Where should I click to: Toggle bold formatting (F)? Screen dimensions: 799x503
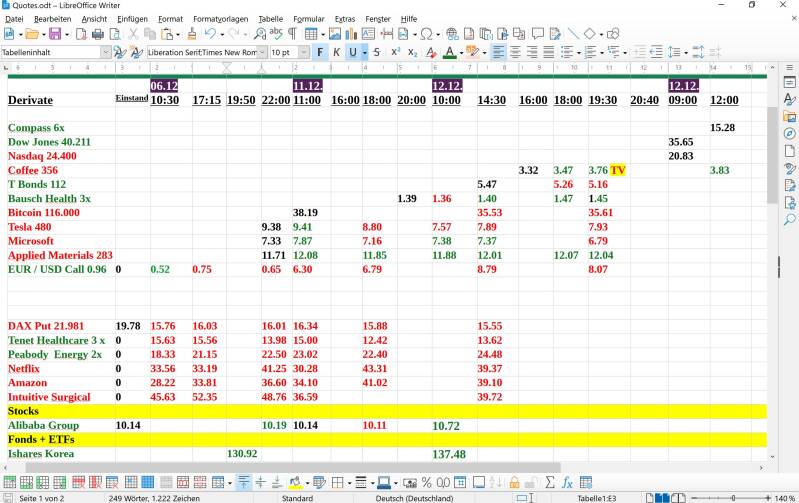click(320, 52)
